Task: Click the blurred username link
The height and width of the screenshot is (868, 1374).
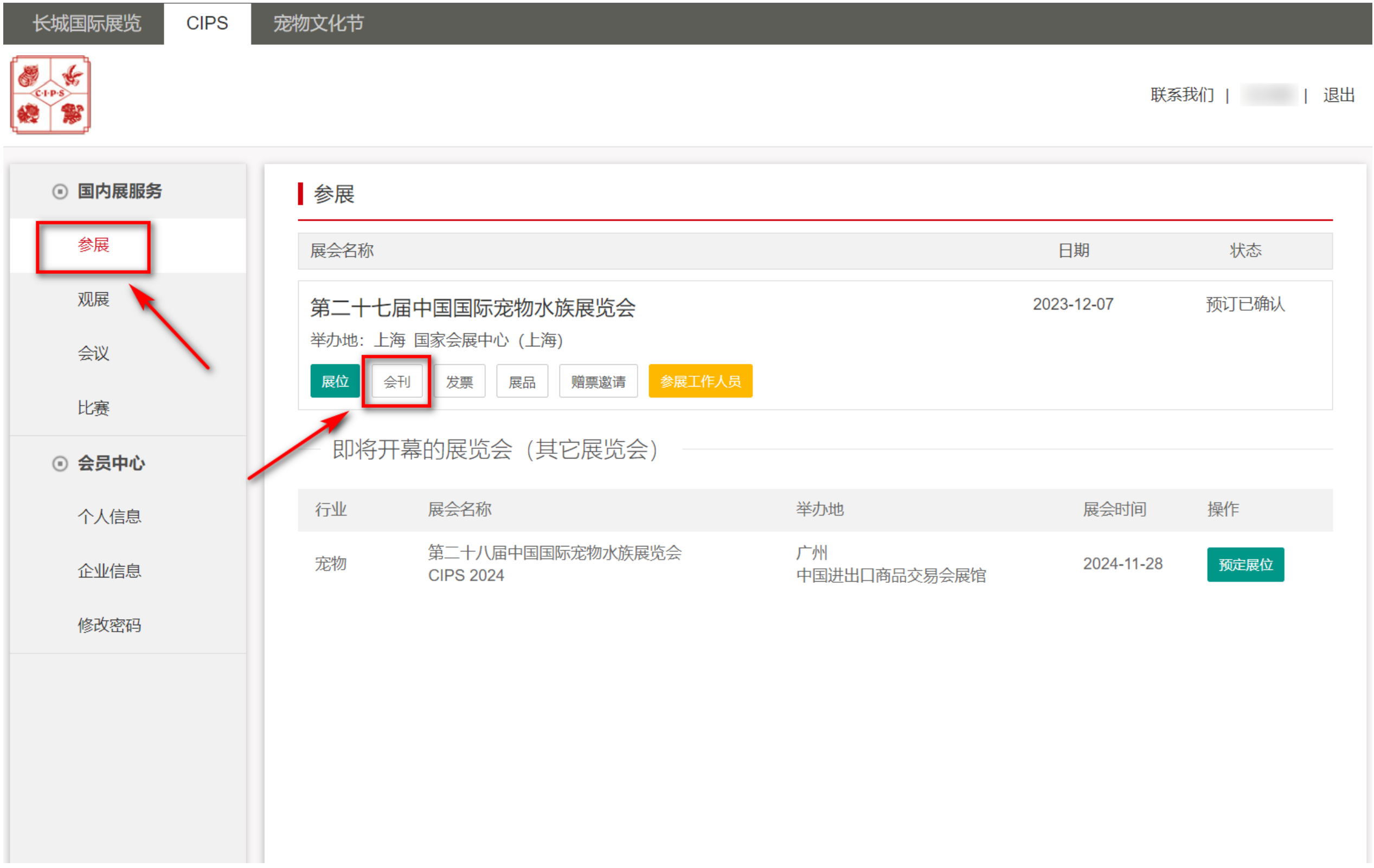Action: pos(1269,95)
